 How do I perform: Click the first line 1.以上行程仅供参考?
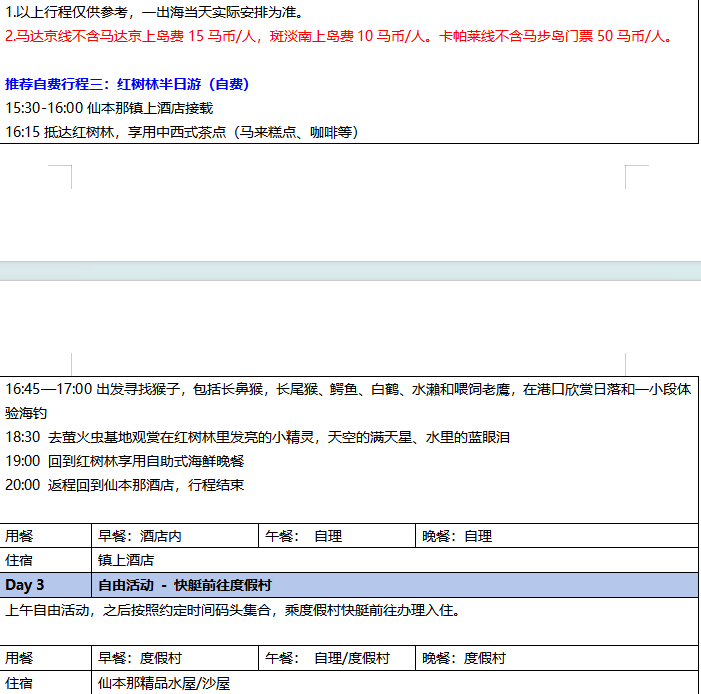pos(154,13)
